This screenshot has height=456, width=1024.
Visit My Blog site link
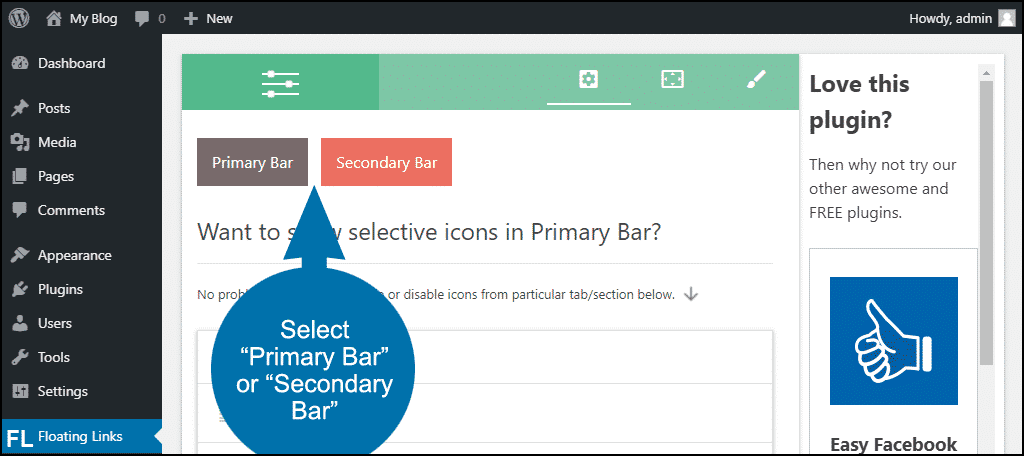pyautogui.click(x=82, y=19)
